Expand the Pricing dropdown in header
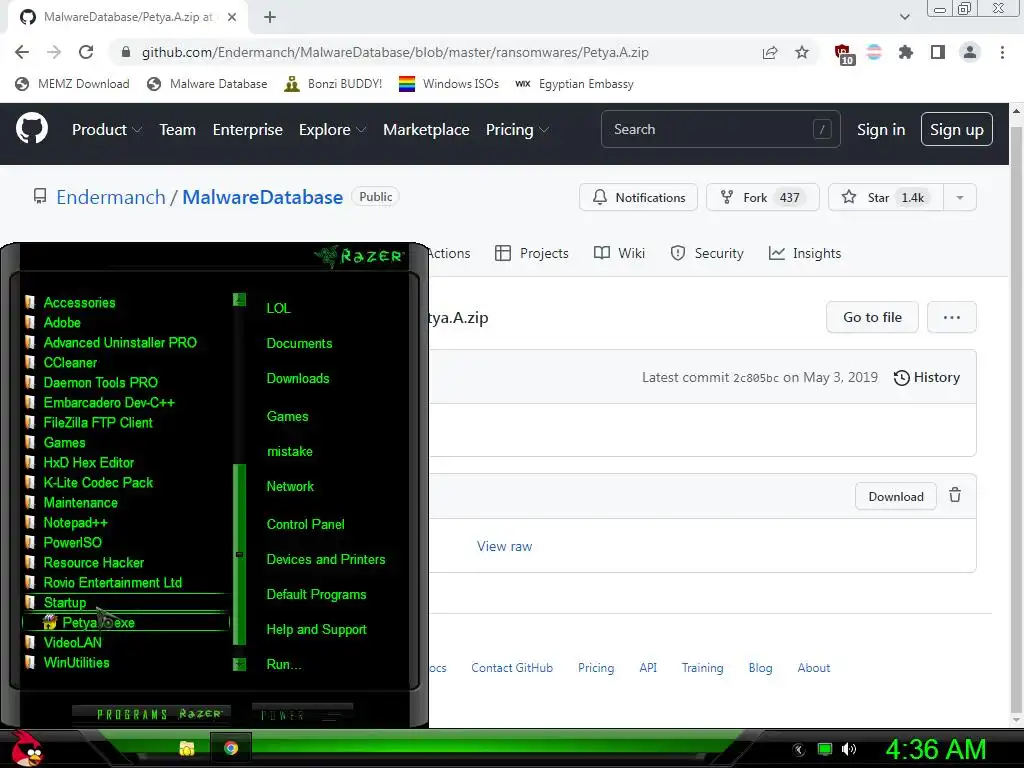The image size is (1024, 768). (x=517, y=129)
